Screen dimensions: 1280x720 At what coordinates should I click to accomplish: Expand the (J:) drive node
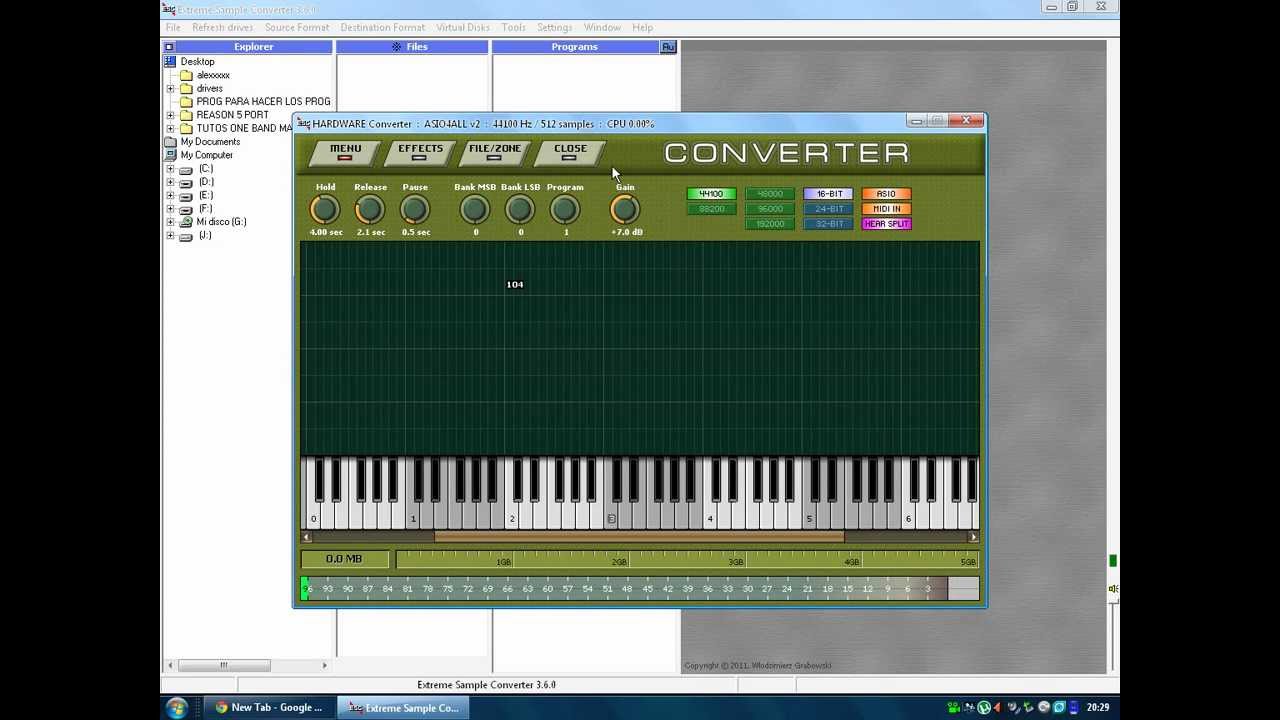[170, 236]
